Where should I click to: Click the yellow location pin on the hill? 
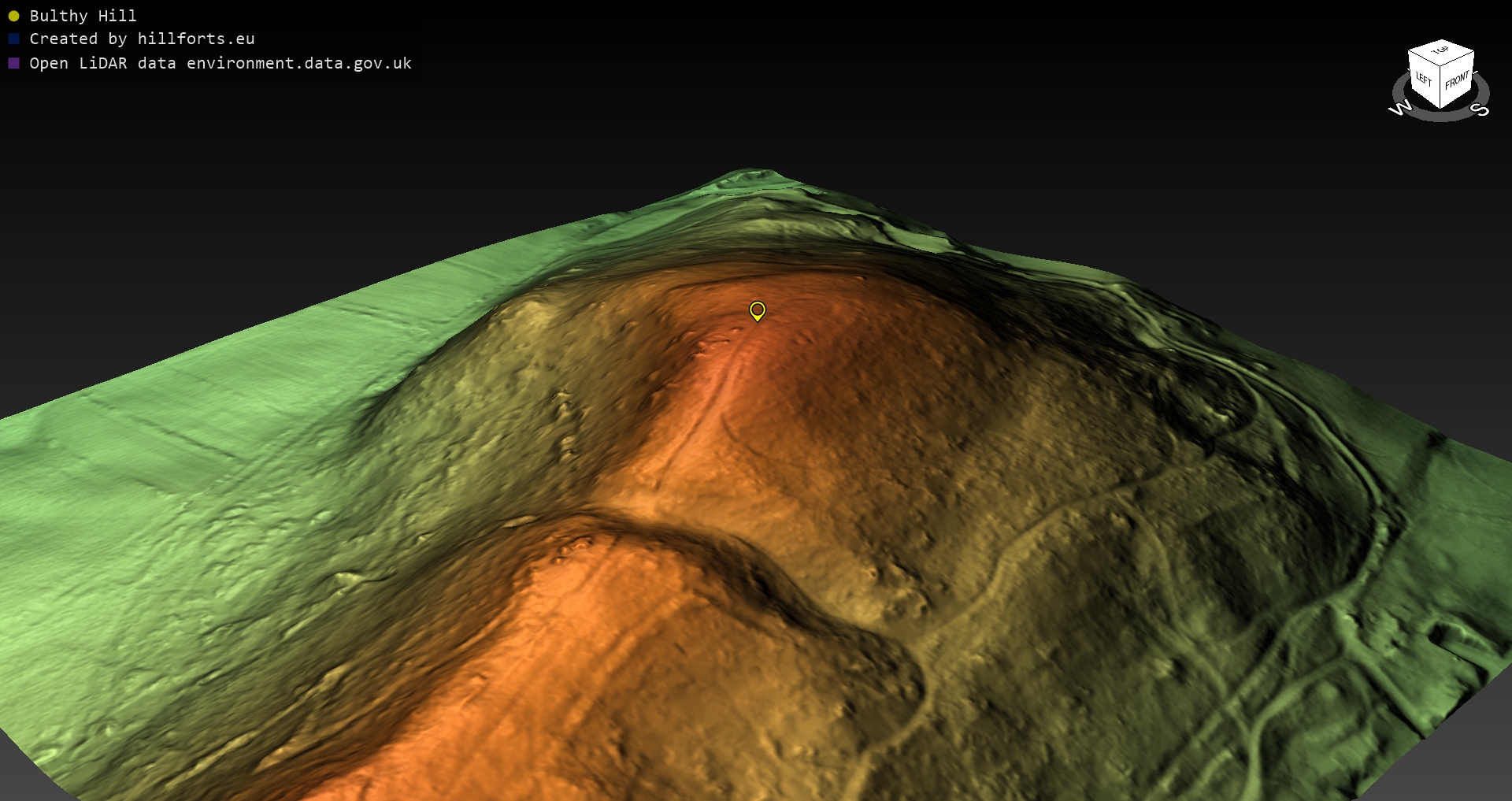(757, 310)
